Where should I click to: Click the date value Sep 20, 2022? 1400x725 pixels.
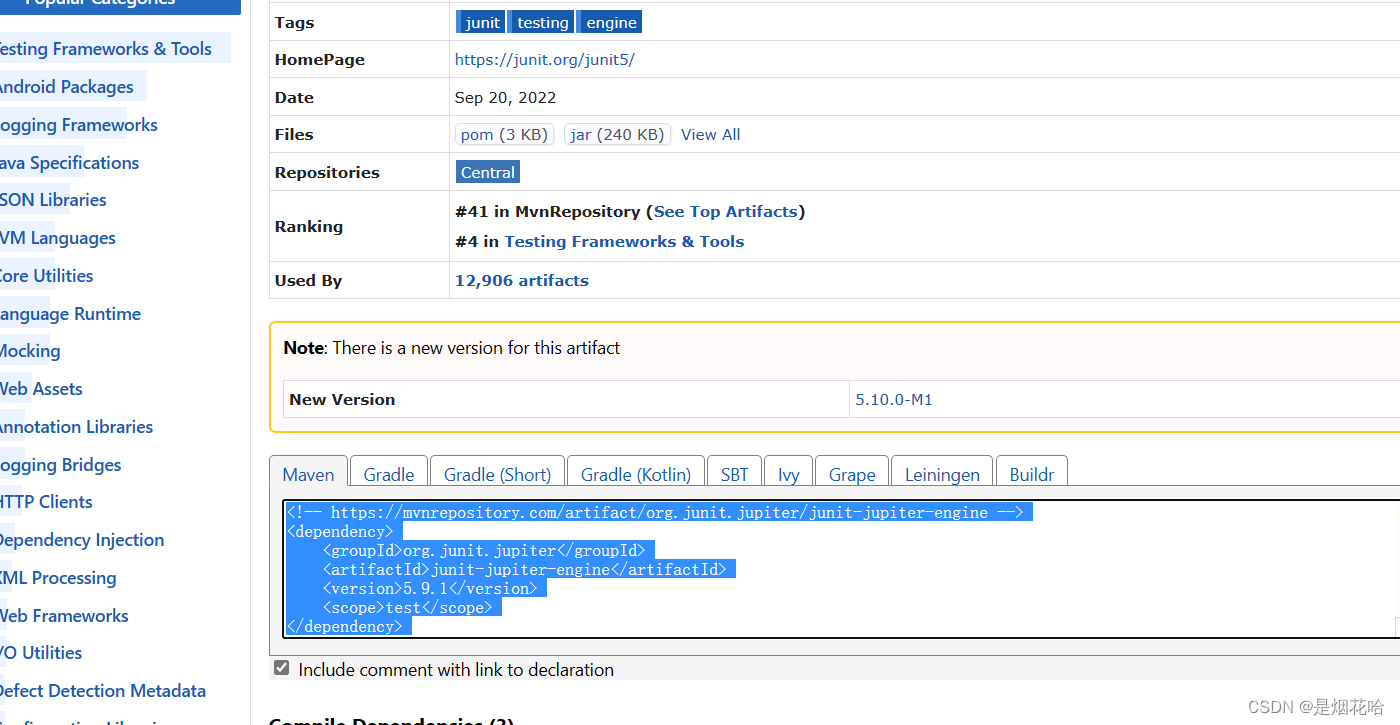(505, 97)
